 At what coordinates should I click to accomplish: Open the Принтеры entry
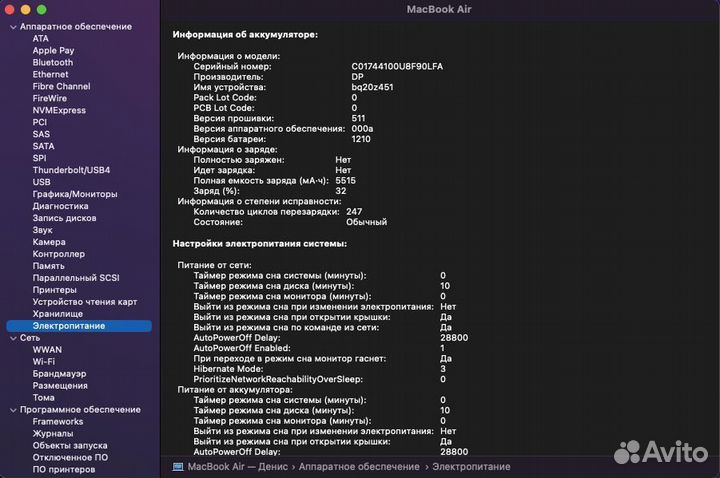tap(54, 290)
